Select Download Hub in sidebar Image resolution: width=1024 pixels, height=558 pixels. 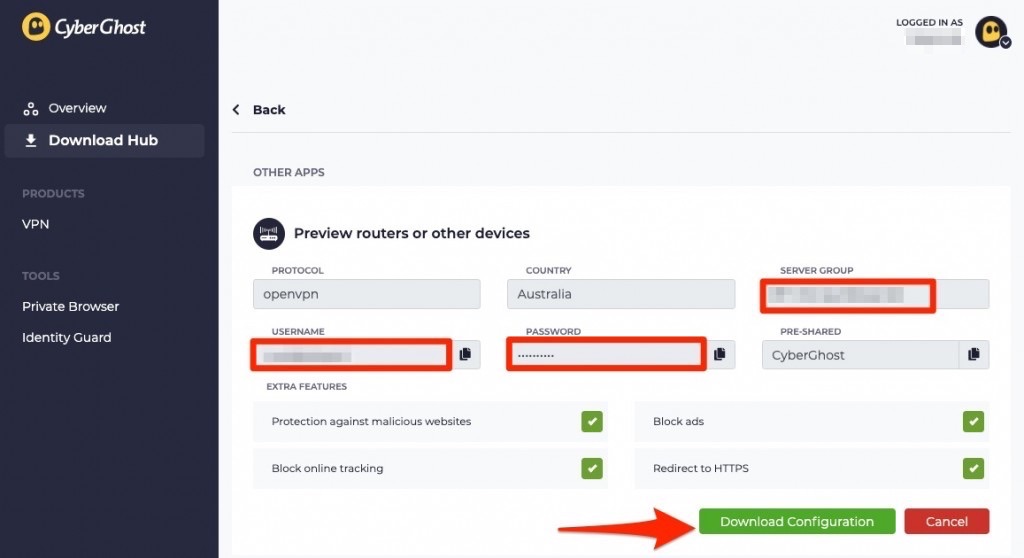pyautogui.click(x=104, y=140)
